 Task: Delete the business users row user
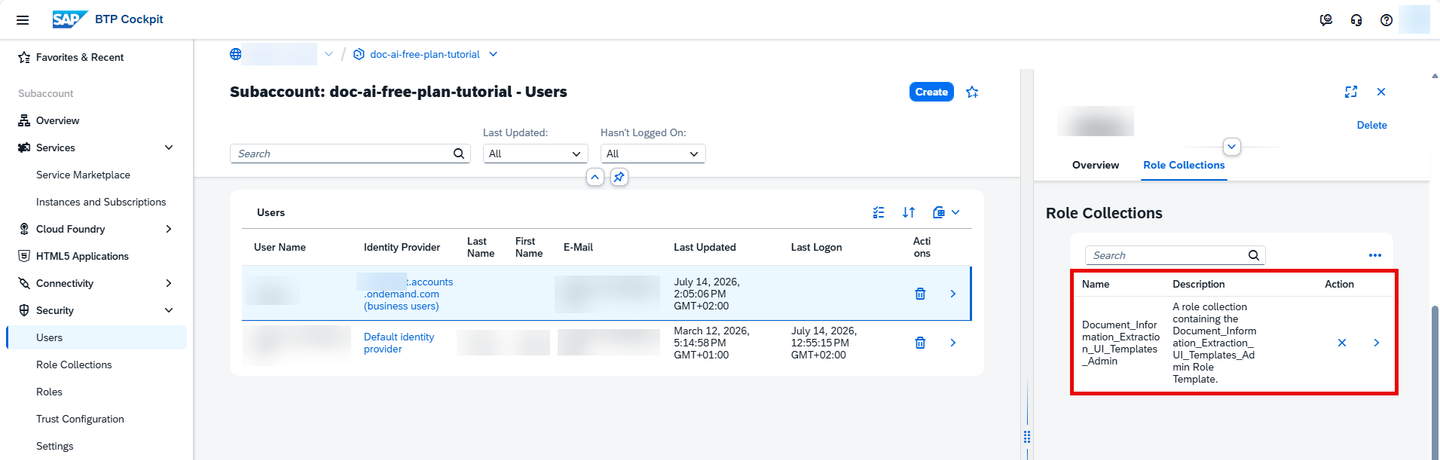920,294
